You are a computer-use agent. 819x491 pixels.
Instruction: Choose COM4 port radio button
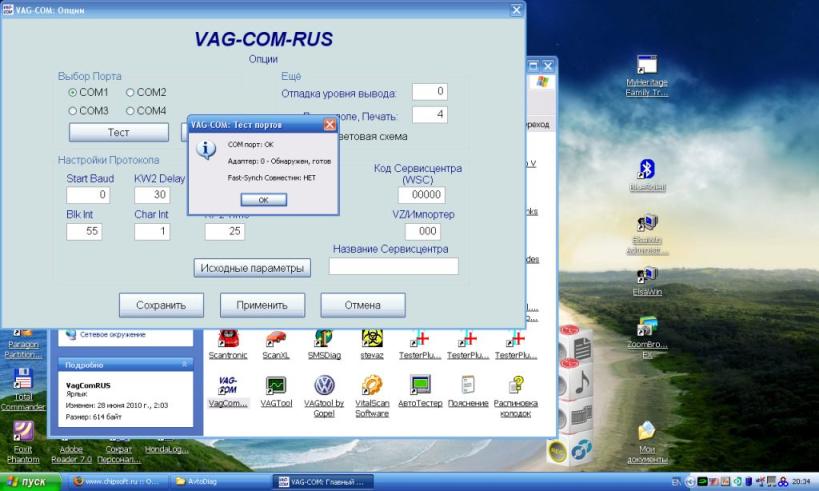(x=131, y=111)
